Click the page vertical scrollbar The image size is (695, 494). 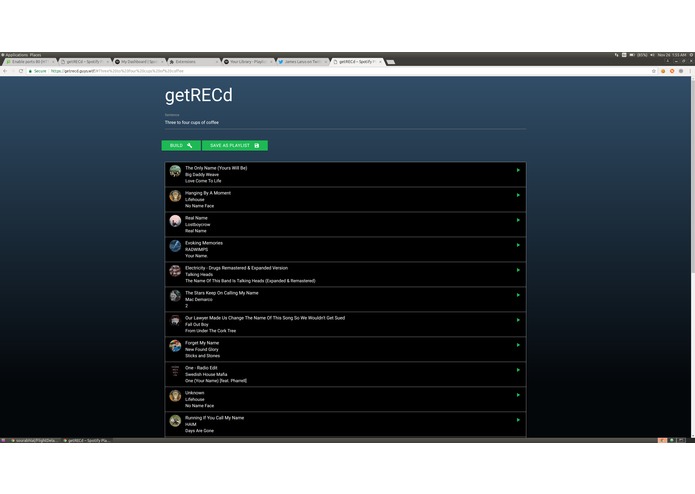pos(692,257)
